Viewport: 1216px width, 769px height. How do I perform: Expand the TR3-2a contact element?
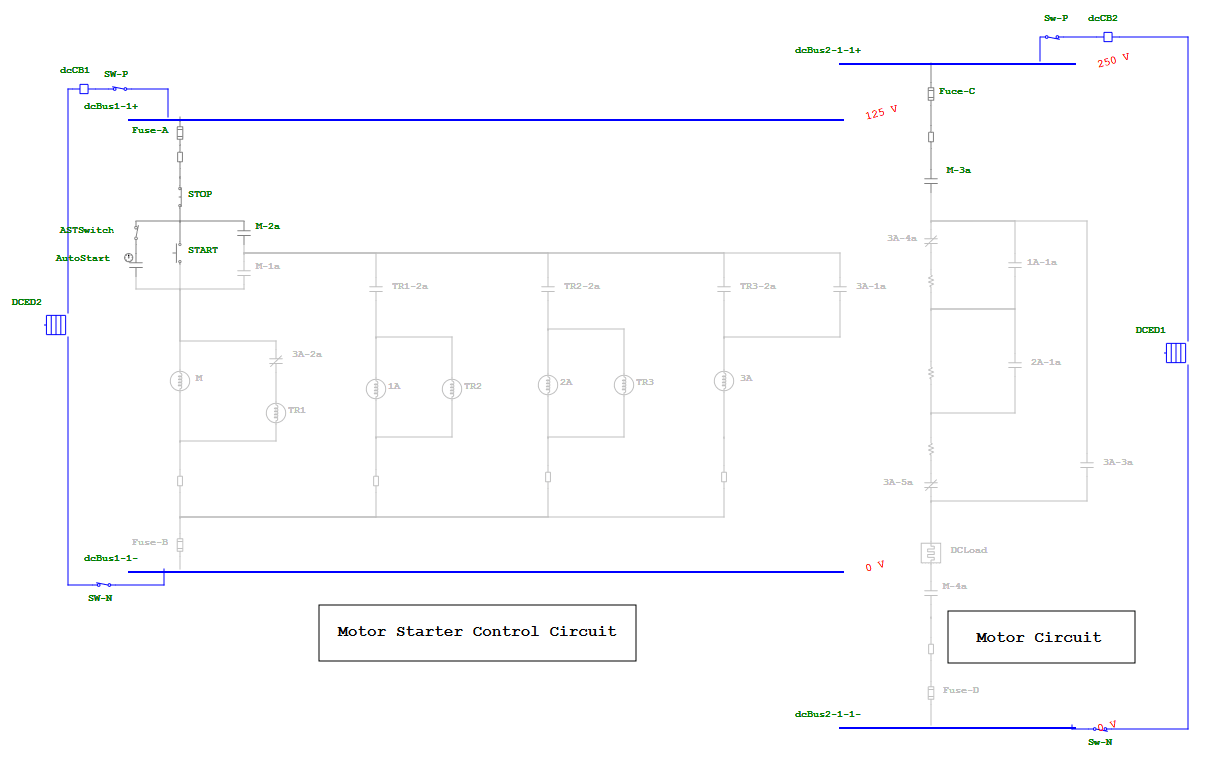pos(724,287)
